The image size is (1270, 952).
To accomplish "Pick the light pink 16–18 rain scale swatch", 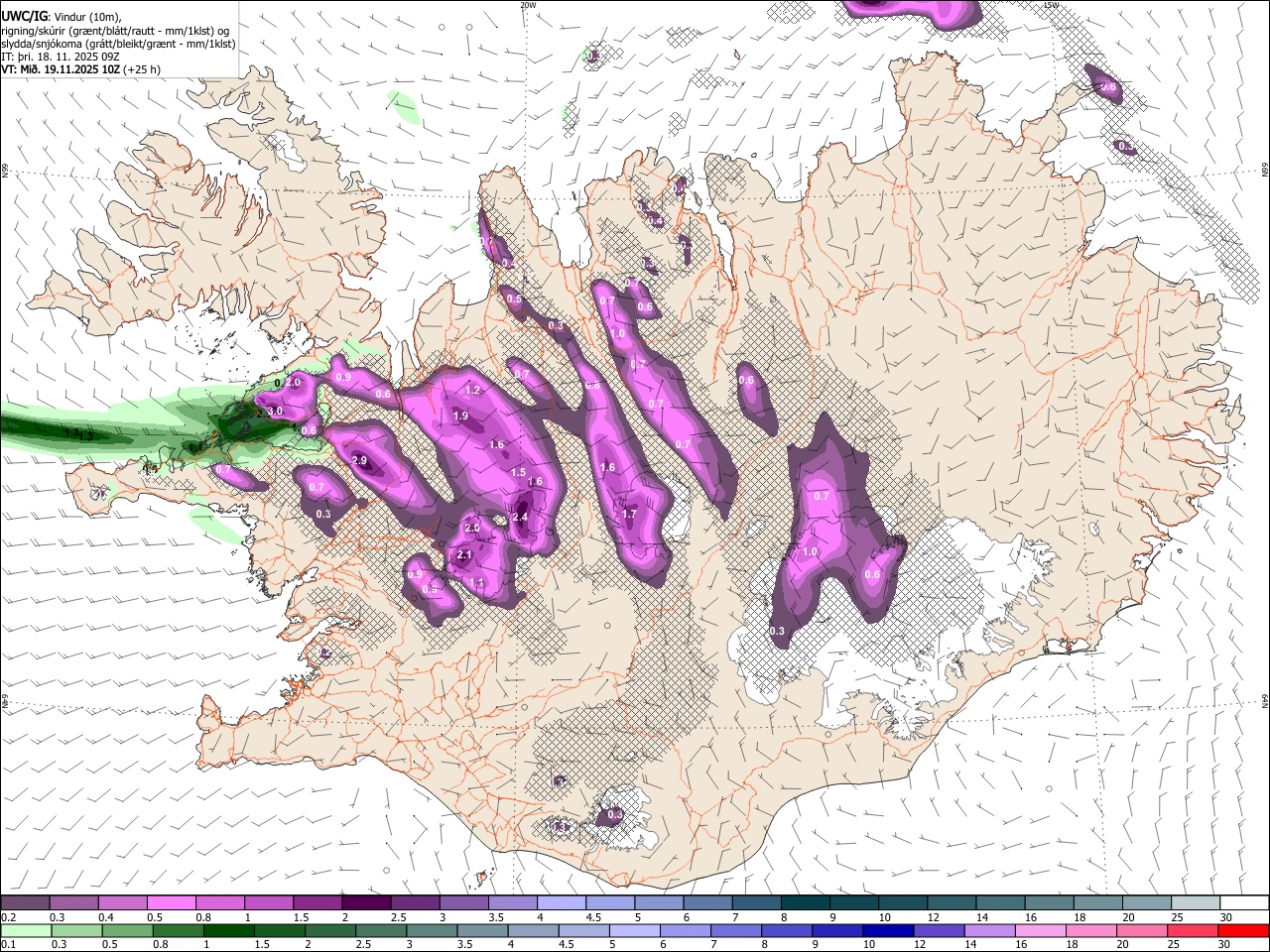I will 1040,931.
